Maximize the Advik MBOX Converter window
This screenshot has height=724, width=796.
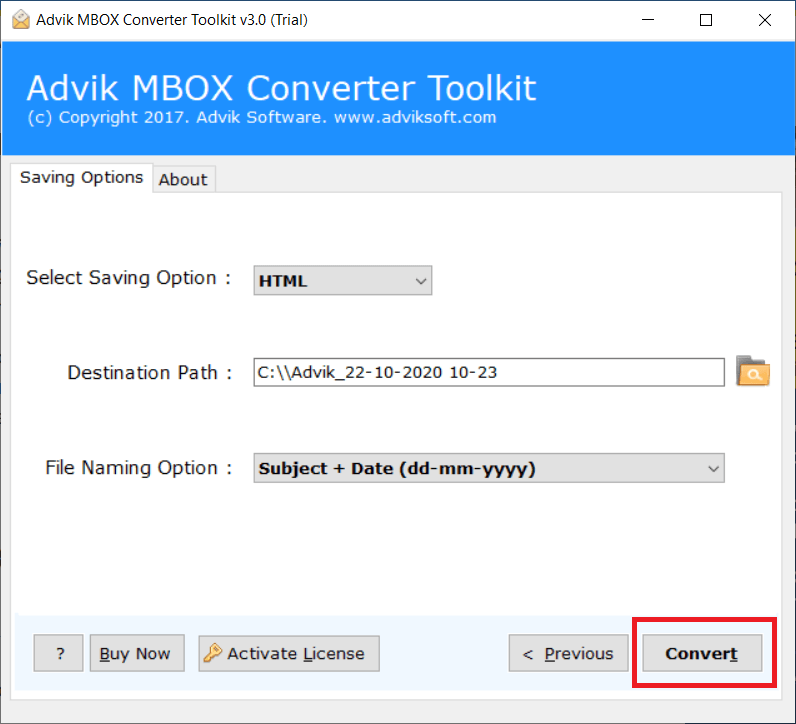[x=706, y=20]
